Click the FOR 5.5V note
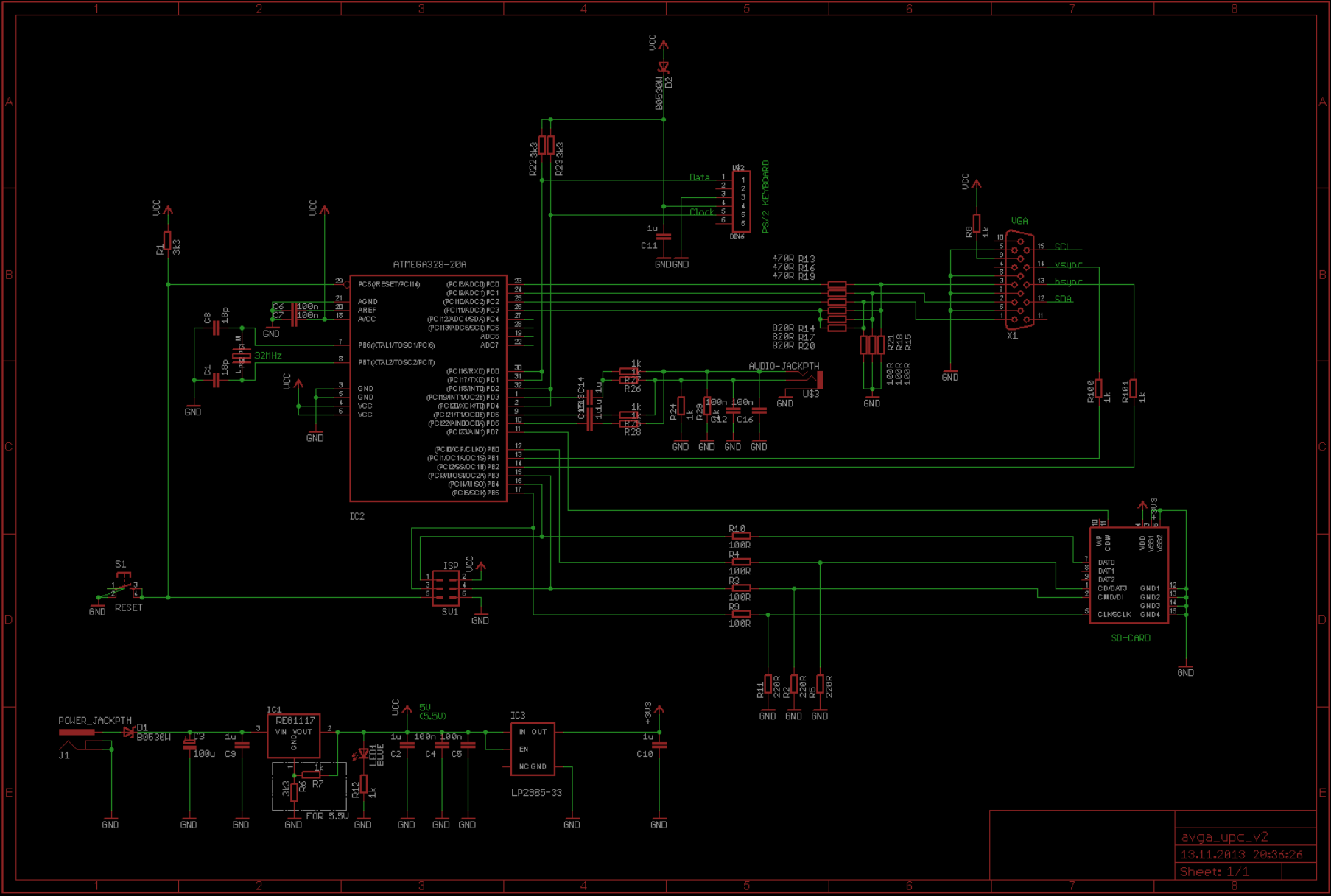The height and width of the screenshot is (896, 1331). pyautogui.click(x=327, y=816)
